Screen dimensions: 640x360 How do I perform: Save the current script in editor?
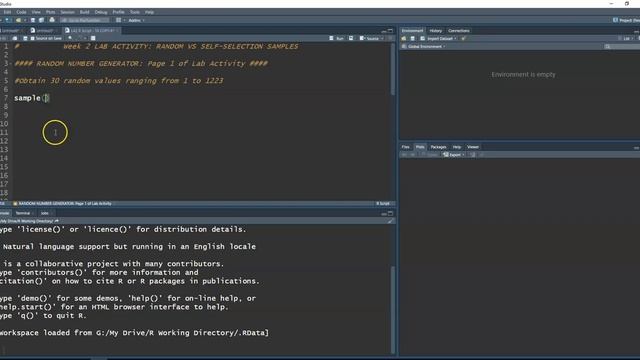25,38
